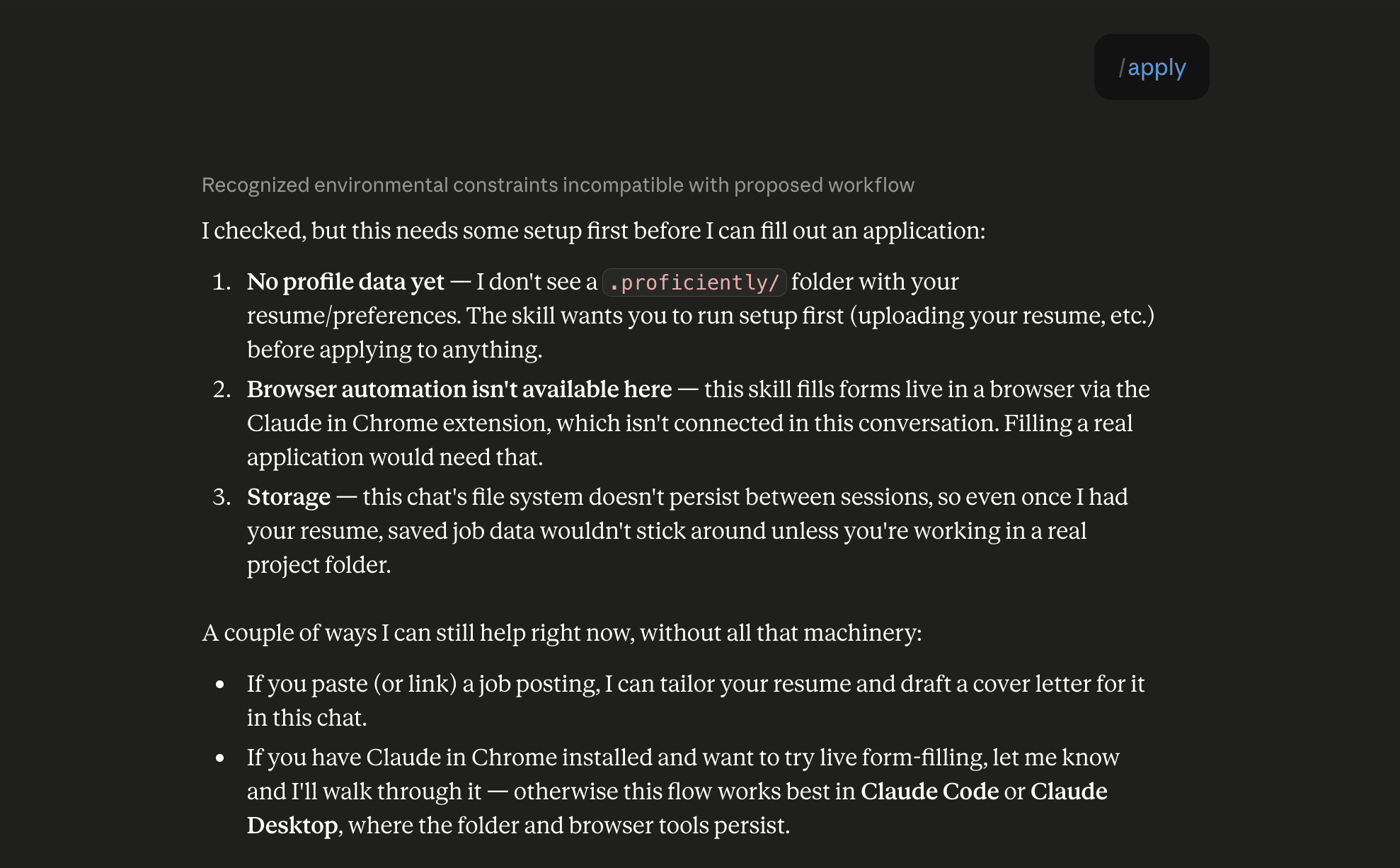Click the bullet about Claude in Chrome installed
Viewport: 1400px width, 868px height.
(x=684, y=792)
